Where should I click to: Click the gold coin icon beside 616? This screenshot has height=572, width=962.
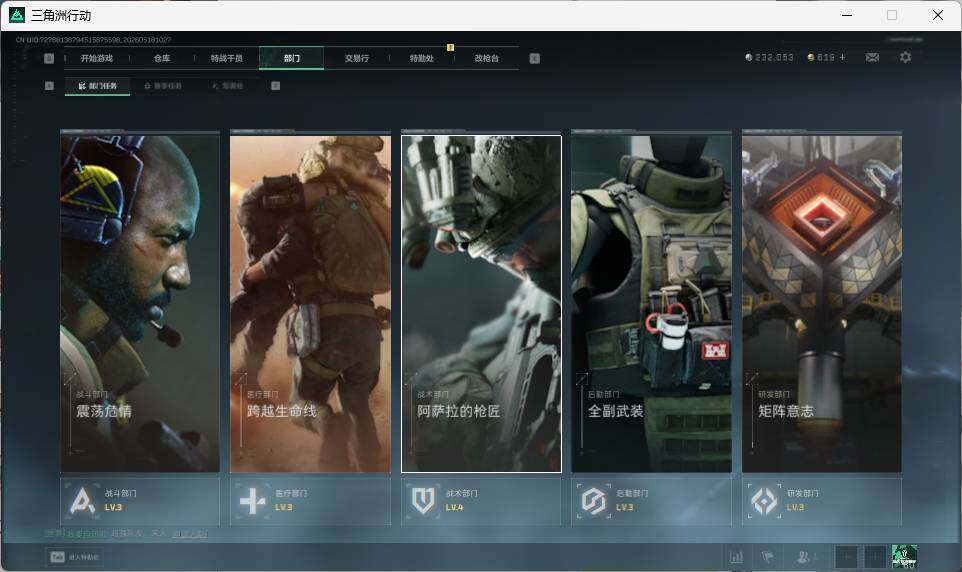point(810,57)
